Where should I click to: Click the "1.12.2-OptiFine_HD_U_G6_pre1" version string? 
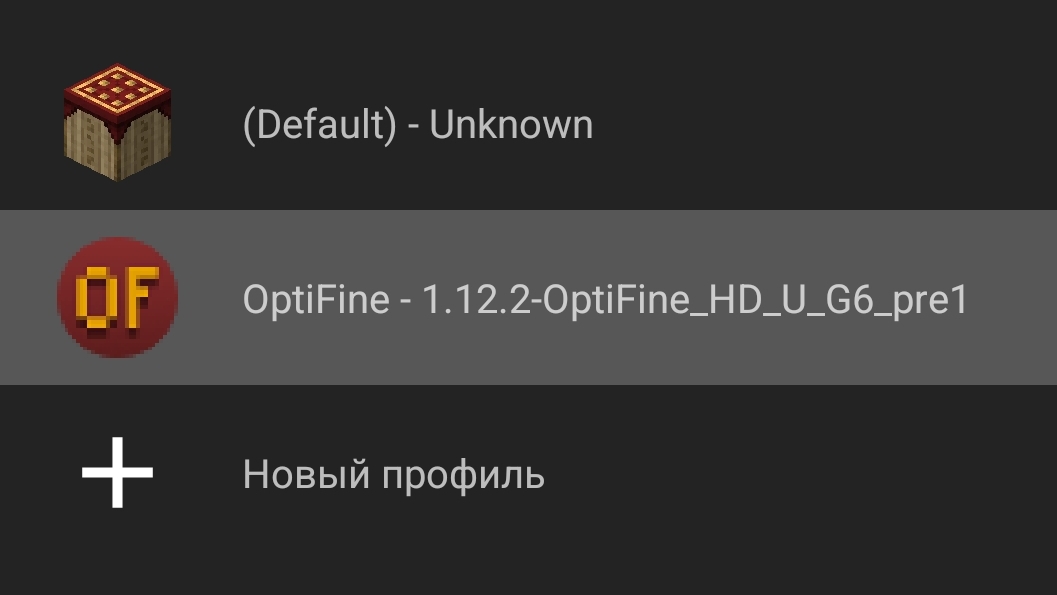point(696,299)
